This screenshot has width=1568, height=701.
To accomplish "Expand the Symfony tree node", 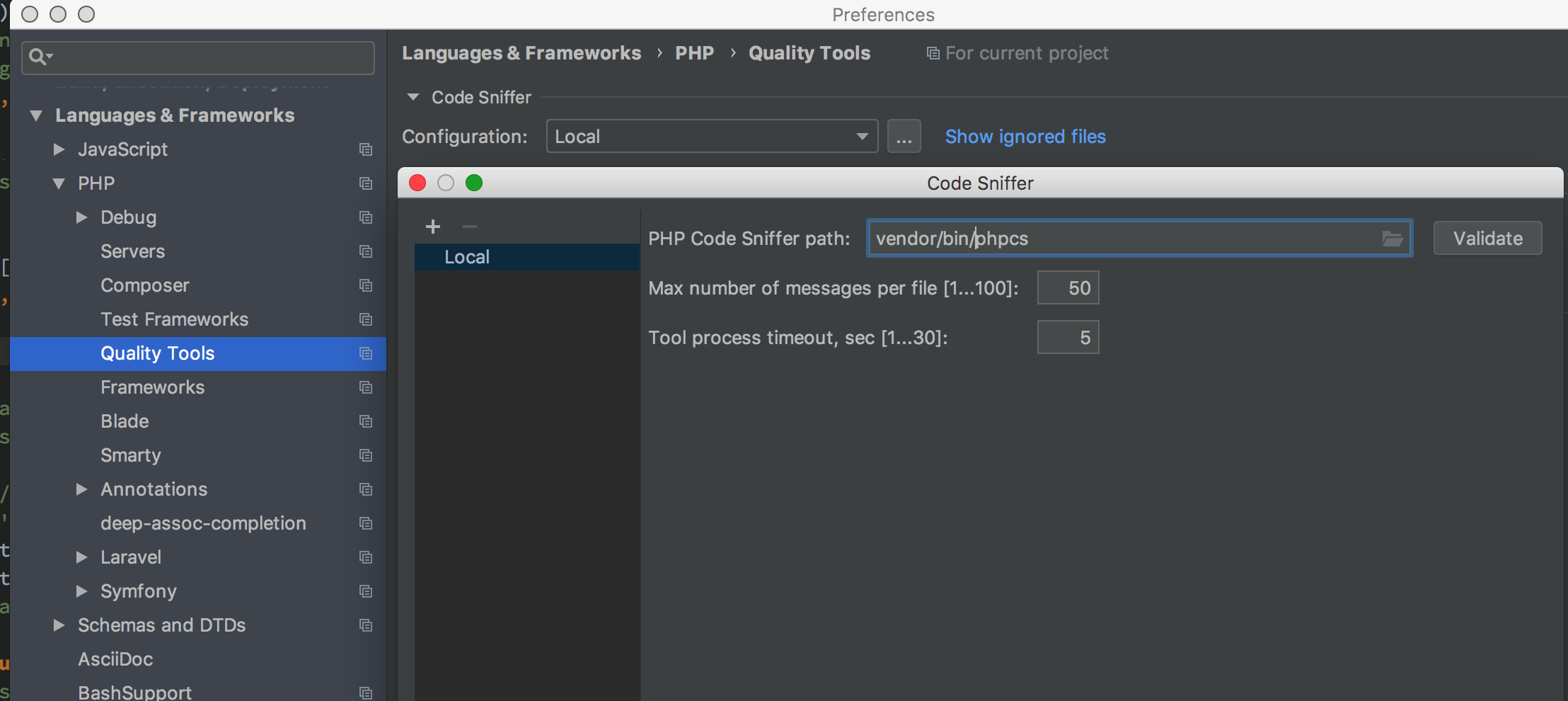I will tap(82, 591).
